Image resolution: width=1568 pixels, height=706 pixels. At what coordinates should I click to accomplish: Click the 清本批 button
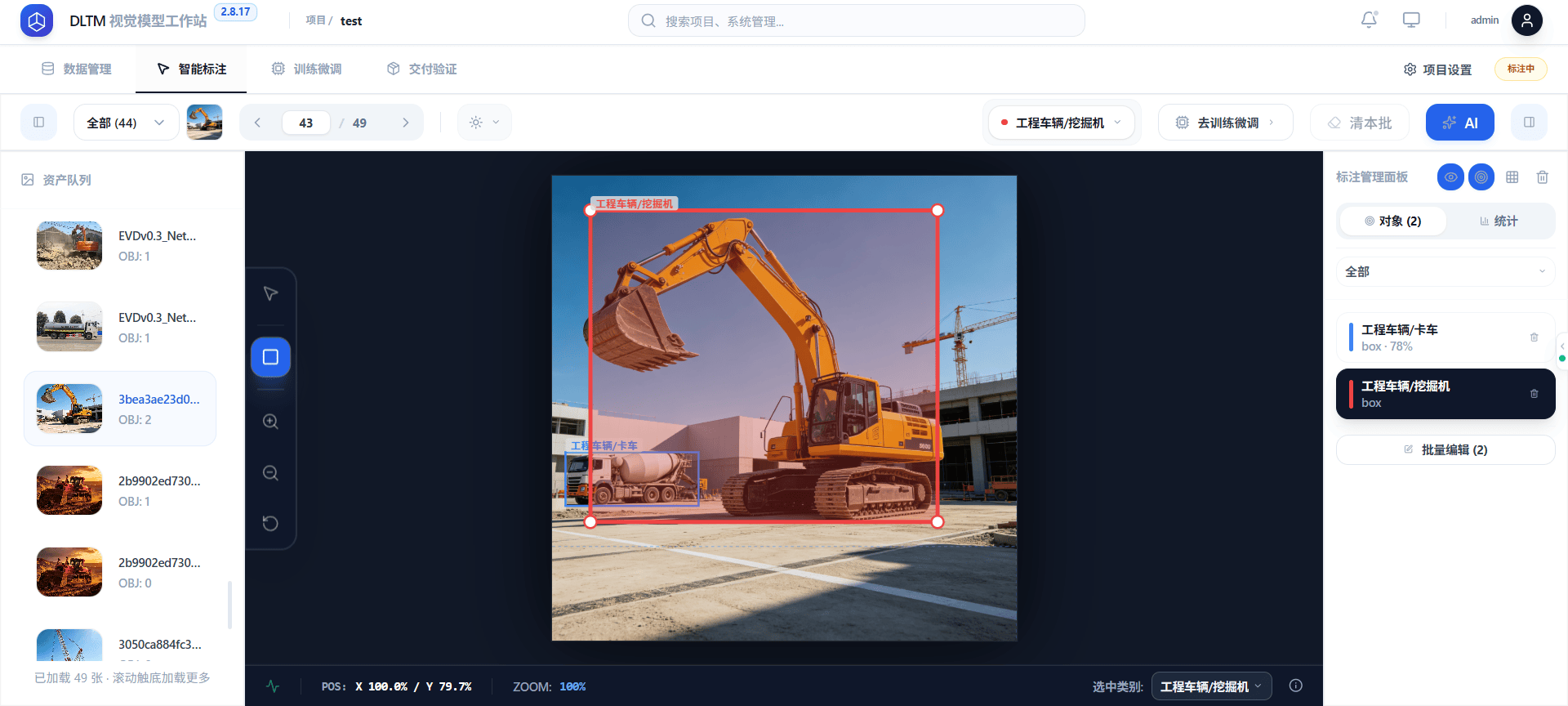(1360, 123)
